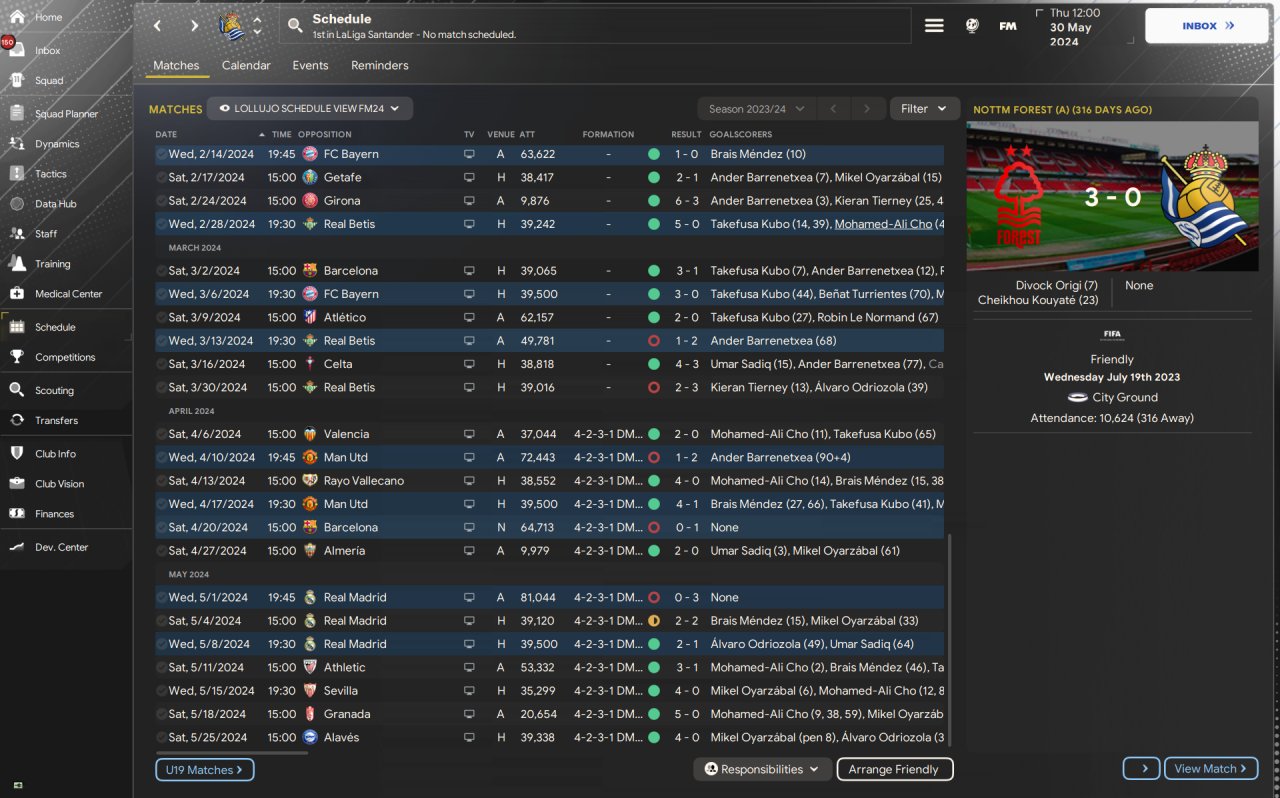Expand the Lollujo Schedule View FM24 dropdown
This screenshot has width=1280, height=798.
click(310, 109)
